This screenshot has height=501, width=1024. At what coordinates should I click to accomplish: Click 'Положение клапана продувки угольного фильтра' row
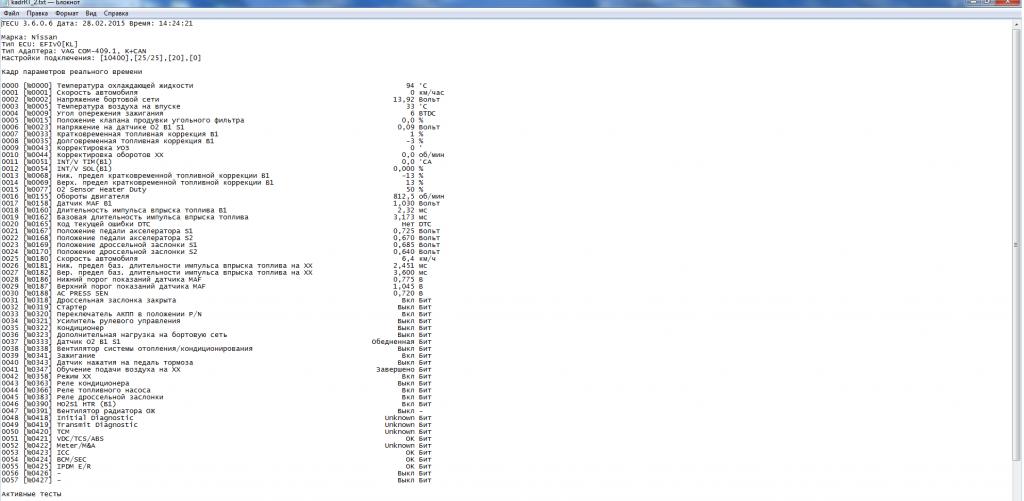[x=223, y=120]
